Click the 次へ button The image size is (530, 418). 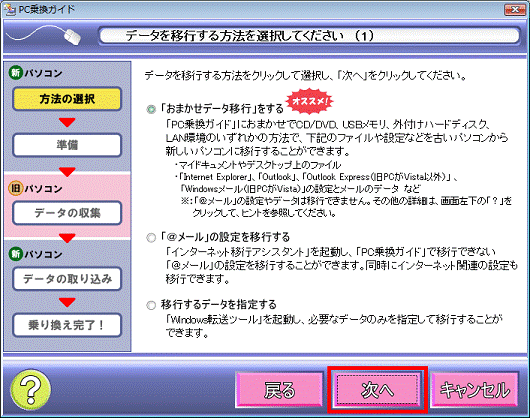click(x=377, y=390)
